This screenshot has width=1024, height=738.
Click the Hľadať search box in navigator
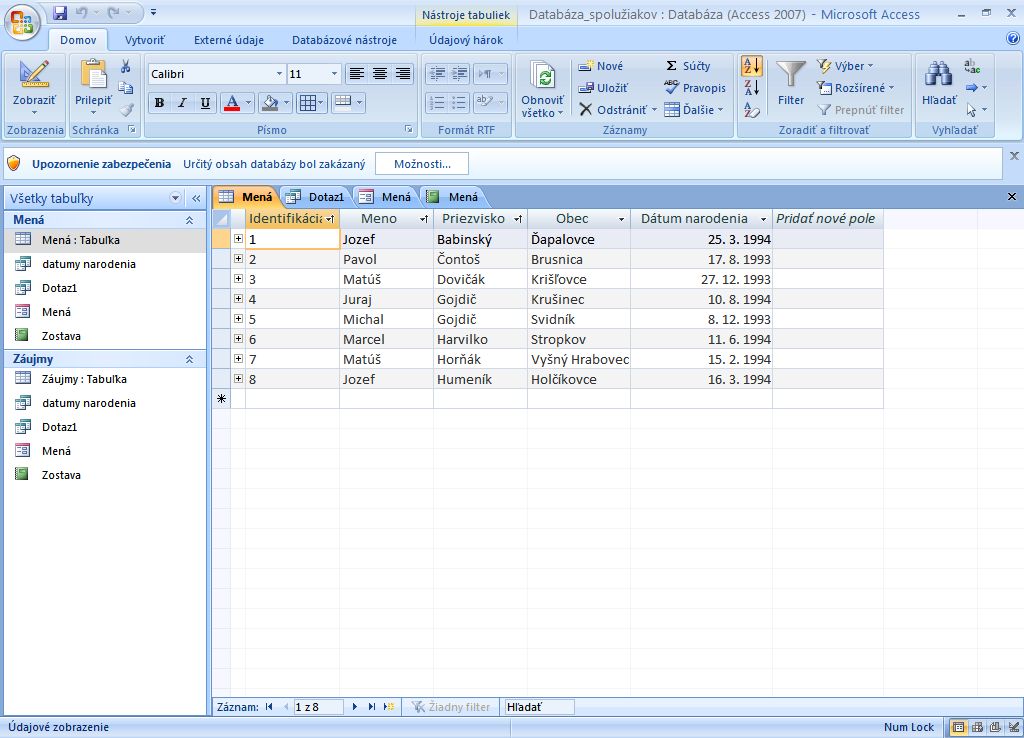pos(539,707)
